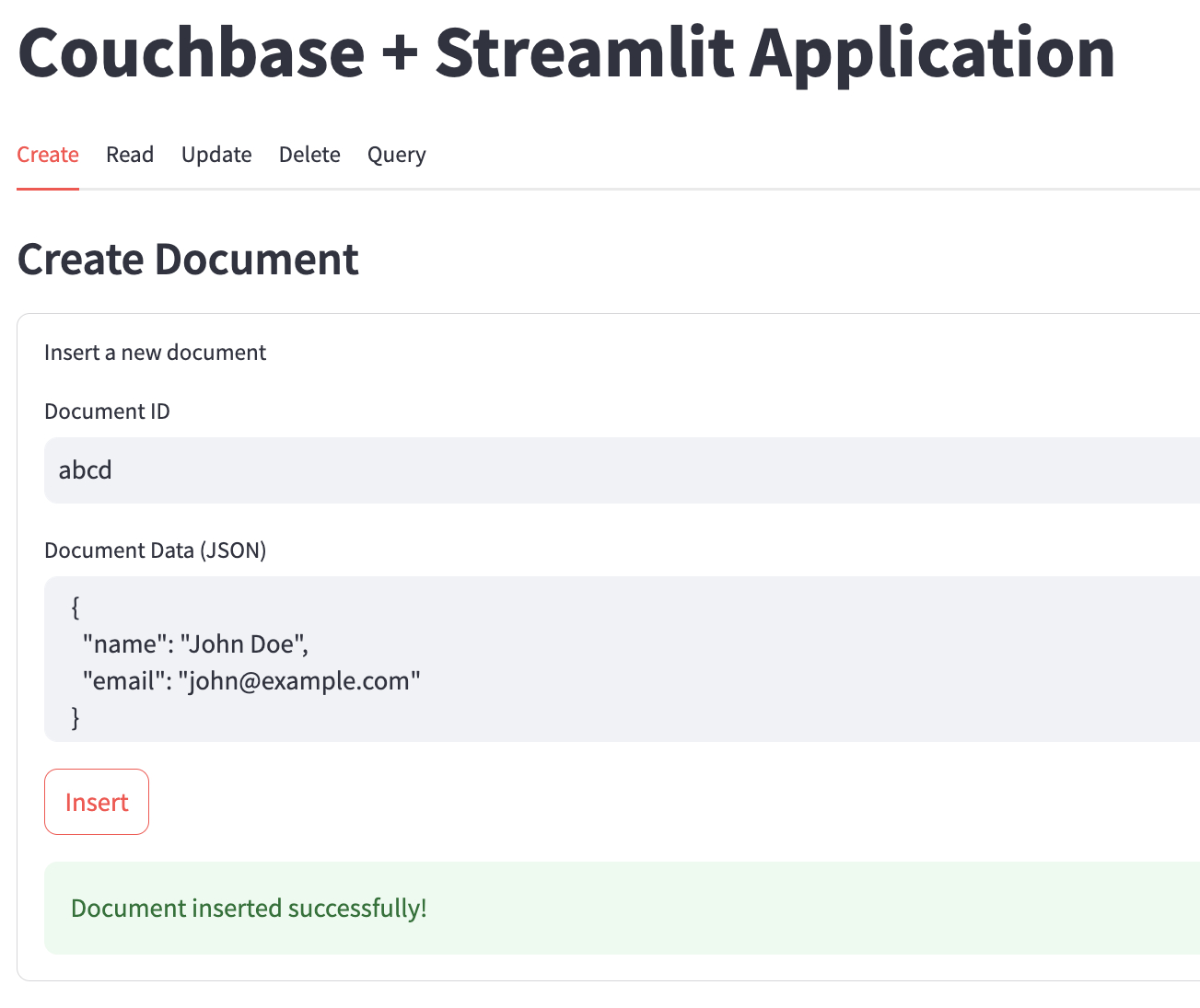Click the 'Document Data (JSON)' label
The image size is (1200, 1008).
pyautogui.click(x=155, y=550)
